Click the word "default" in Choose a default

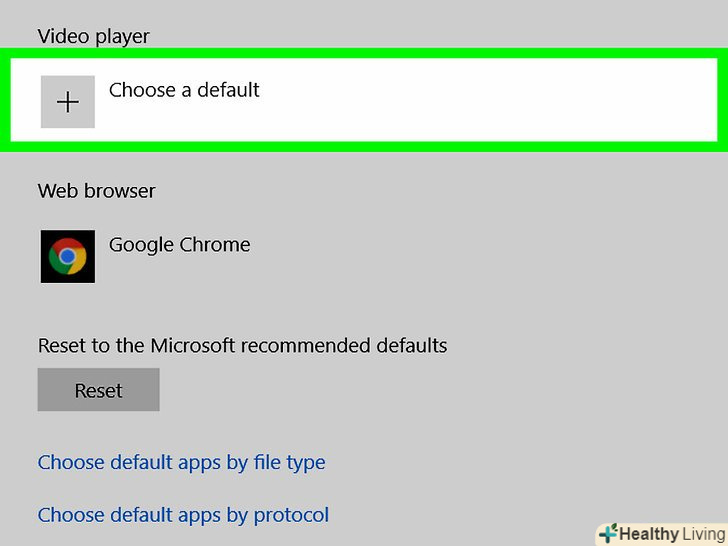pos(226,90)
